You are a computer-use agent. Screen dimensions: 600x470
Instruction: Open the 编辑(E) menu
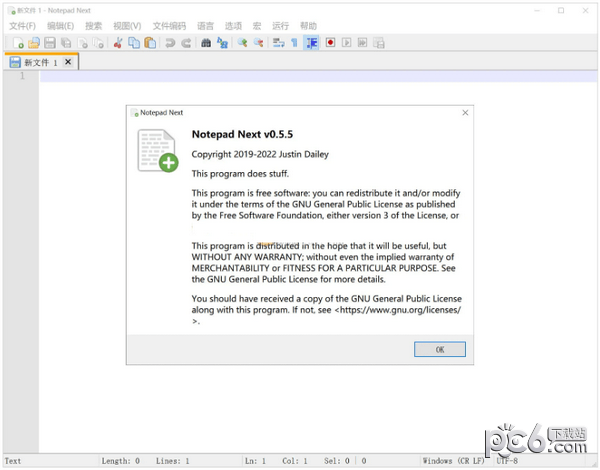60,26
